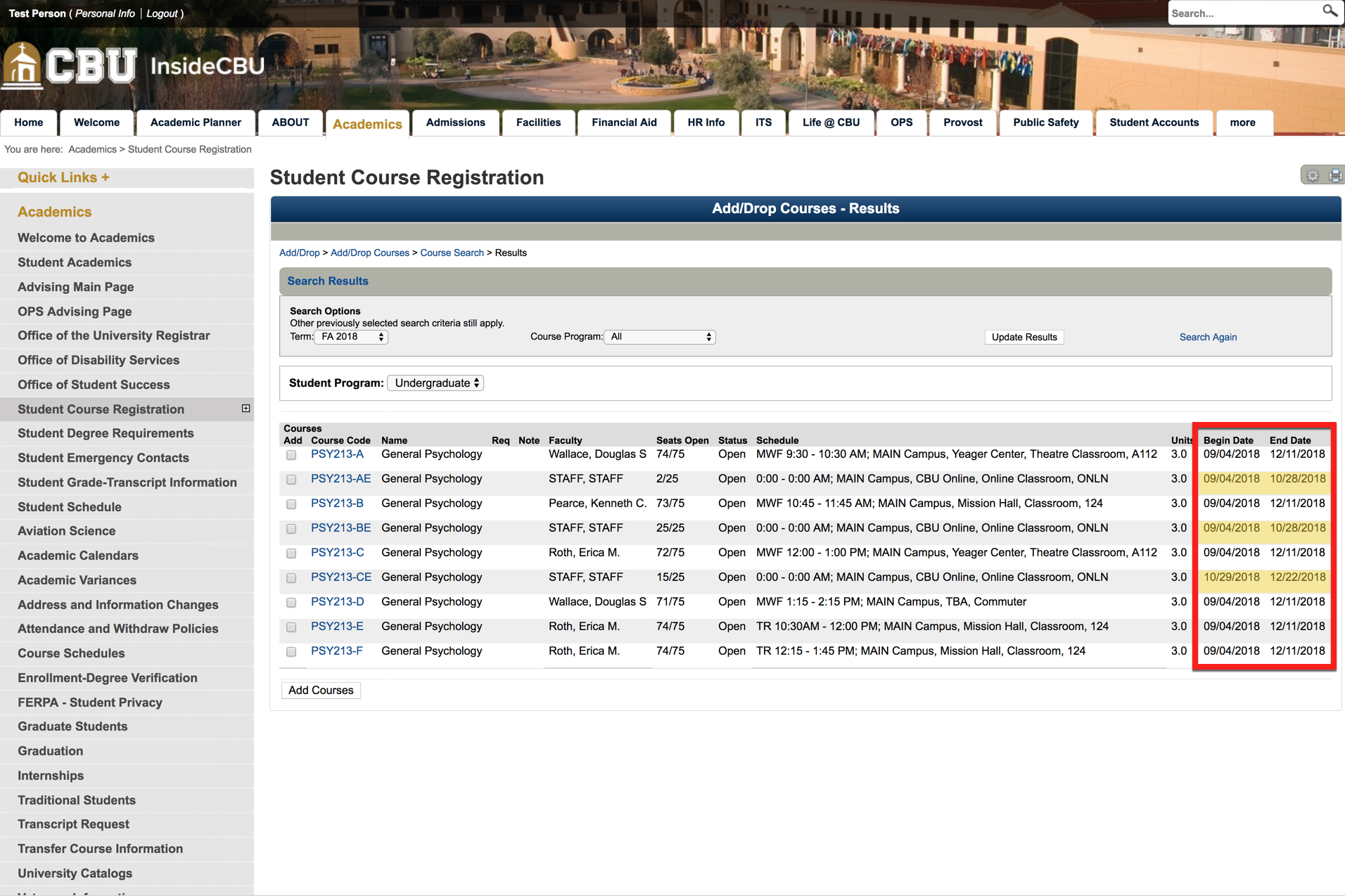Open the more navigation tab
The height and width of the screenshot is (896, 1345).
pos(1242,122)
